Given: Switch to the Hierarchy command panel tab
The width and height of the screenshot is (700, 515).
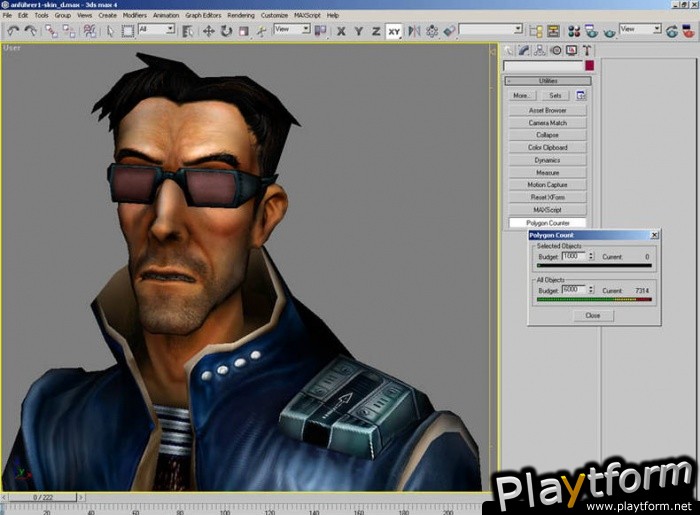Looking at the screenshot, I should [540, 50].
